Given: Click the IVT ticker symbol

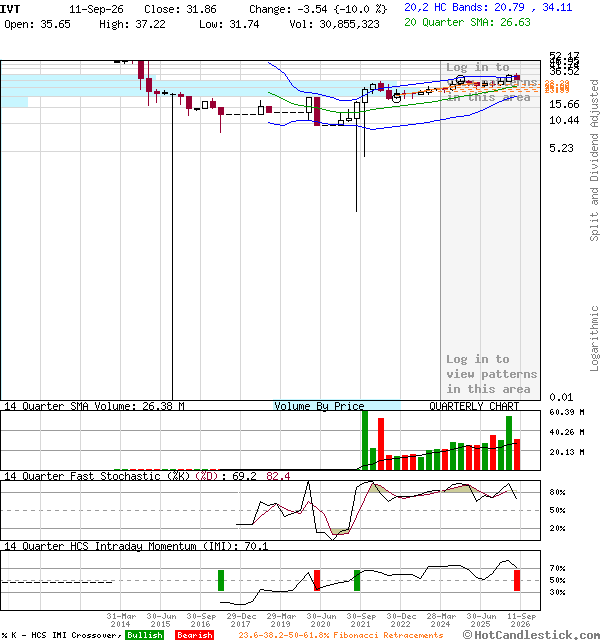Looking at the screenshot, I should 10,9.
